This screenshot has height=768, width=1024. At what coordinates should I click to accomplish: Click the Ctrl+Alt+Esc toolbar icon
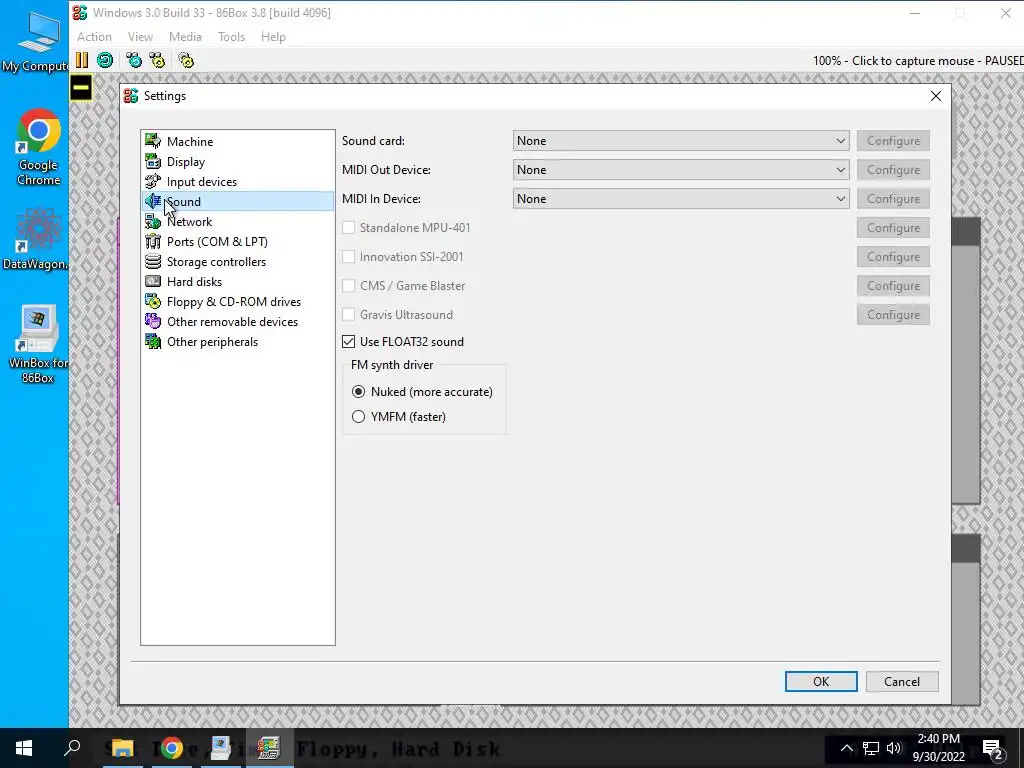point(157,61)
